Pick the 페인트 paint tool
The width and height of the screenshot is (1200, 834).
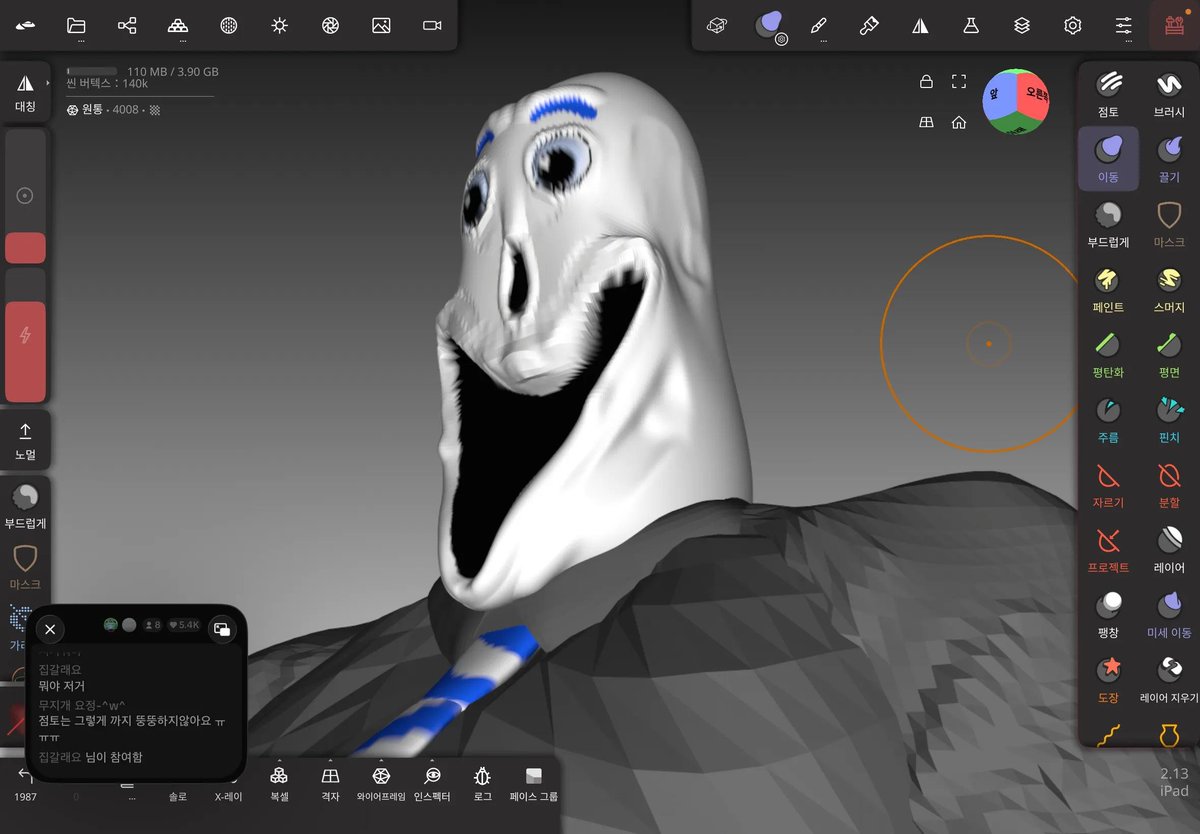tap(1108, 289)
